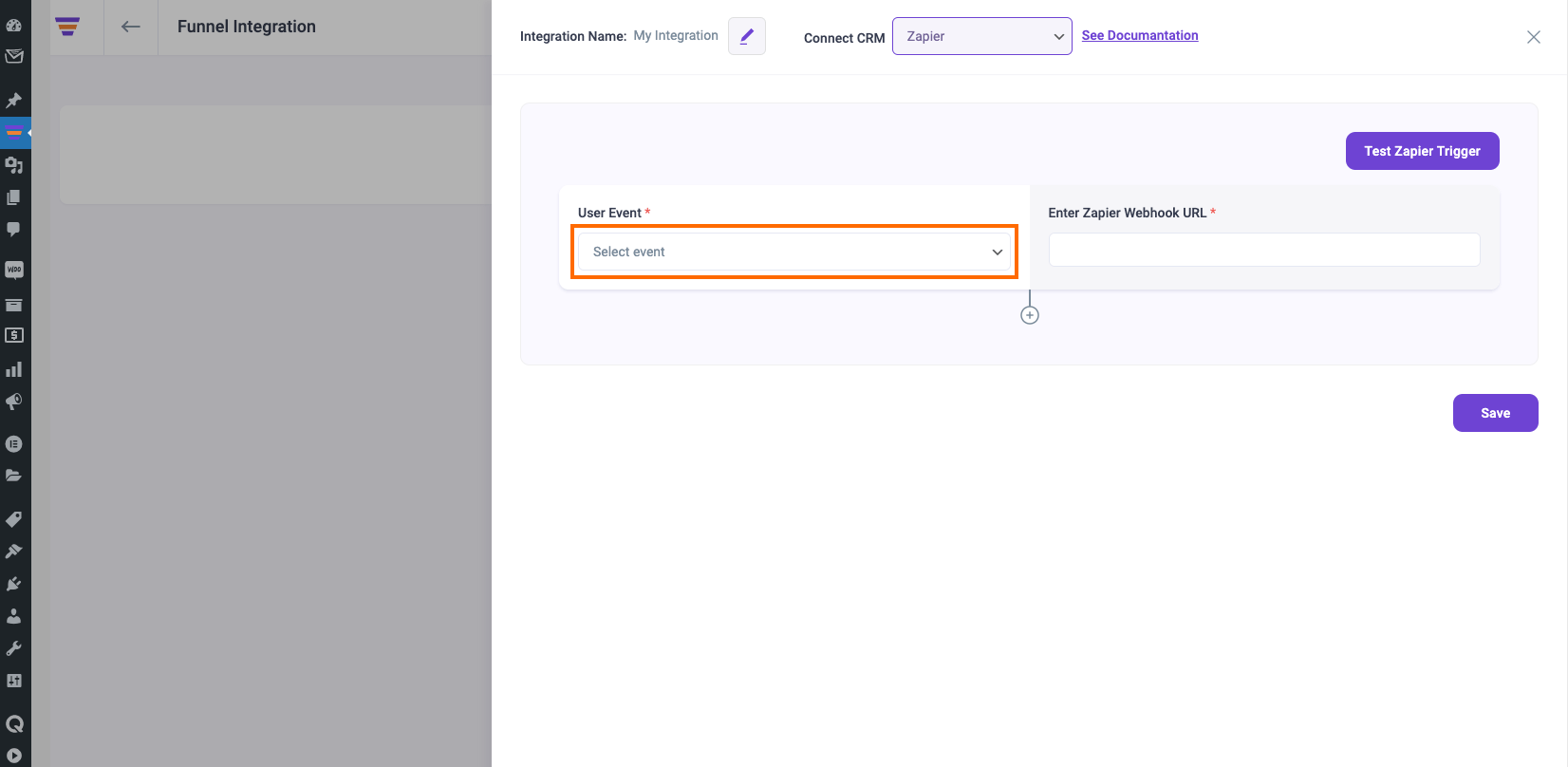The height and width of the screenshot is (767, 1568).
Task: Close the integration panel with X
Action: pos(1534,37)
